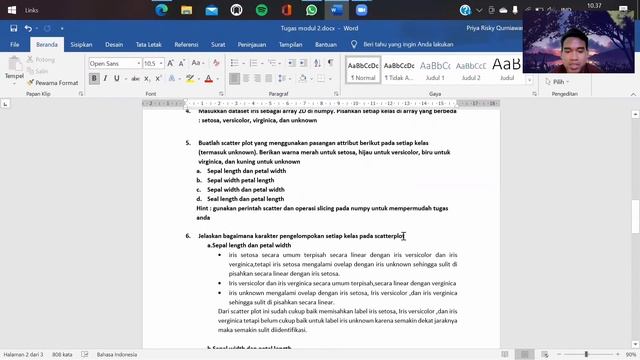The width and height of the screenshot is (640, 360).
Task: Expand the styles gallery
Action: pyautogui.click(x=529, y=80)
